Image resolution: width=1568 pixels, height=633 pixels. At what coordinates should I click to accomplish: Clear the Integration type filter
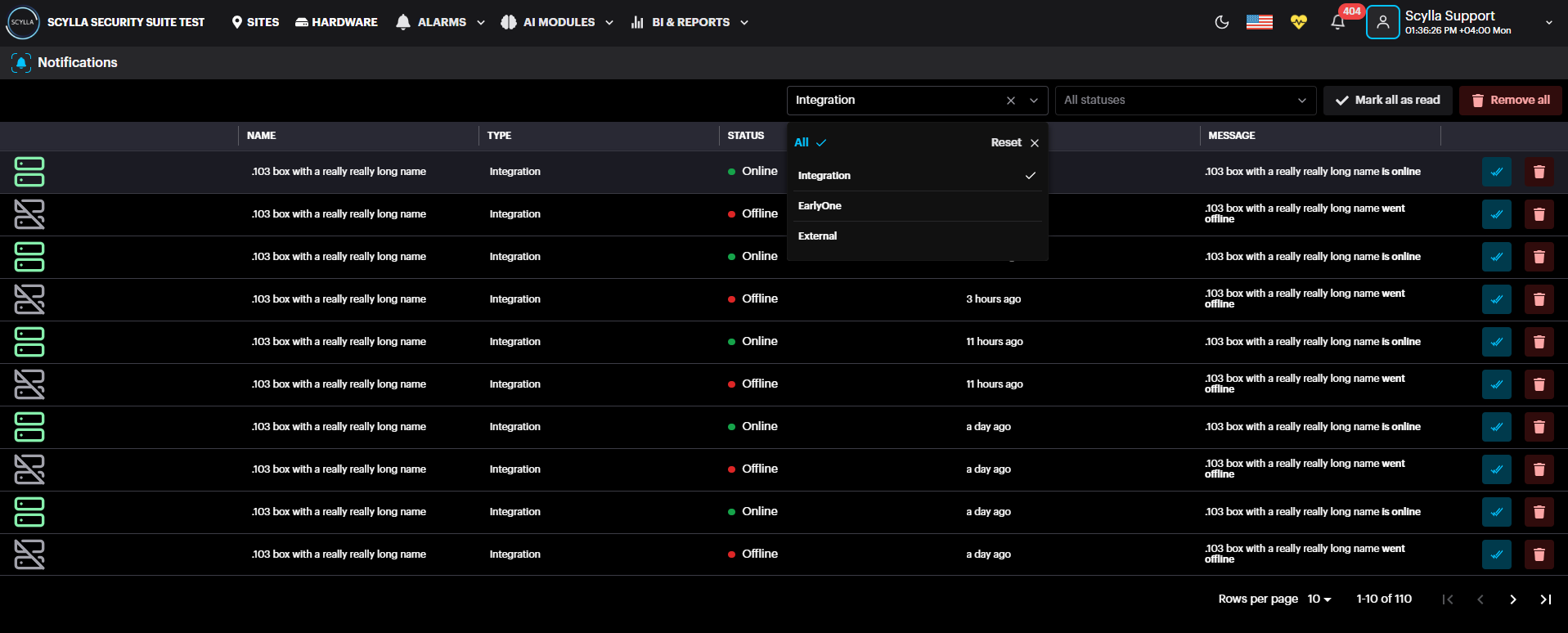click(x=1011, y=101)
